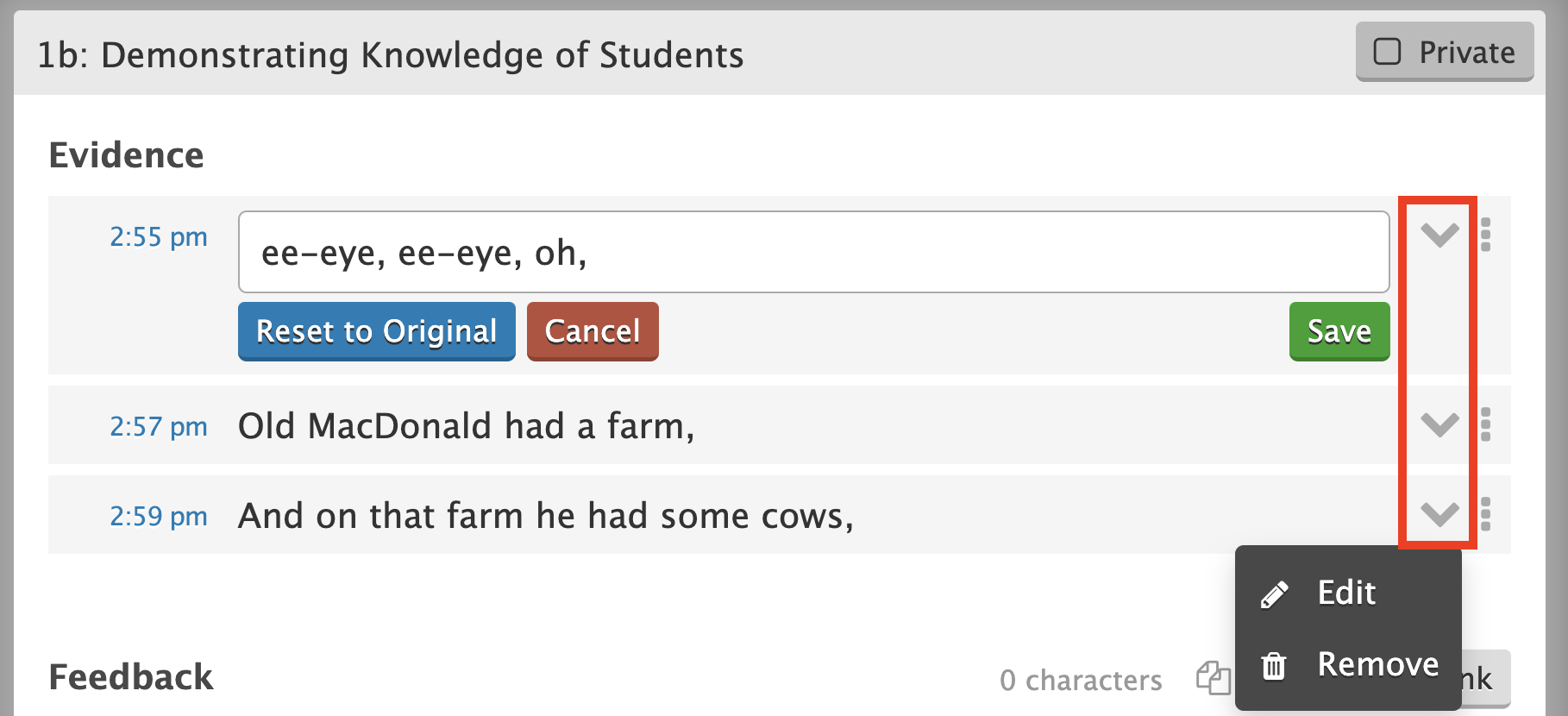Click the copy icon next to 0 characters
The width and height of the screenshot is (1568, 716).
tap(1213, 678)
